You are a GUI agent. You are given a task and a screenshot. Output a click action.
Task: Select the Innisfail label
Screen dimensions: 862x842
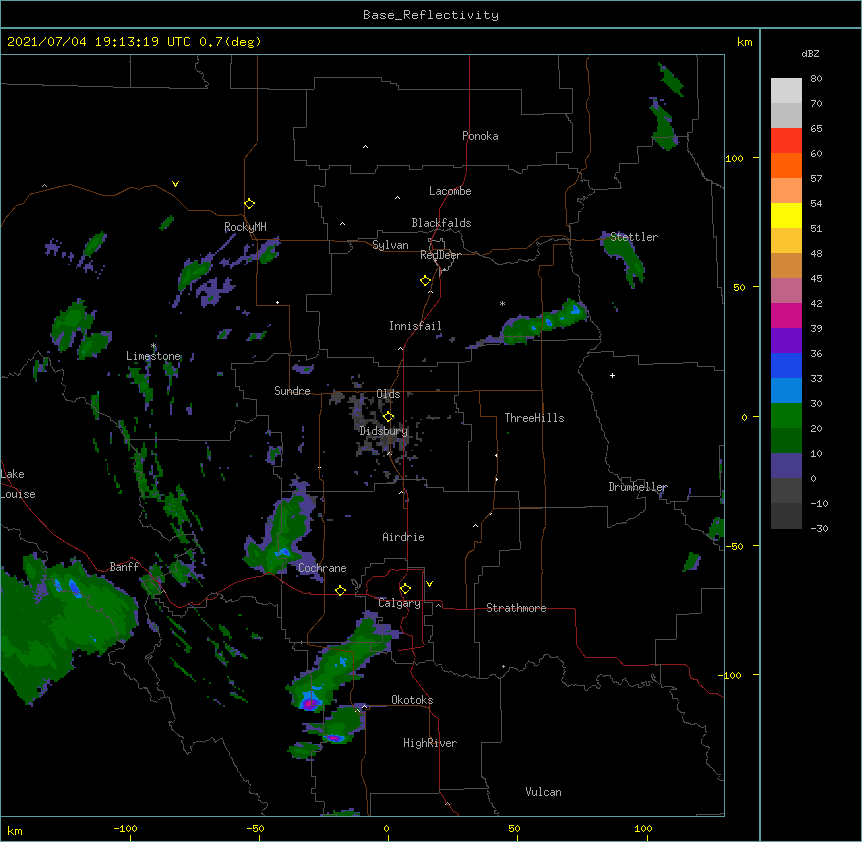[415, 326]
